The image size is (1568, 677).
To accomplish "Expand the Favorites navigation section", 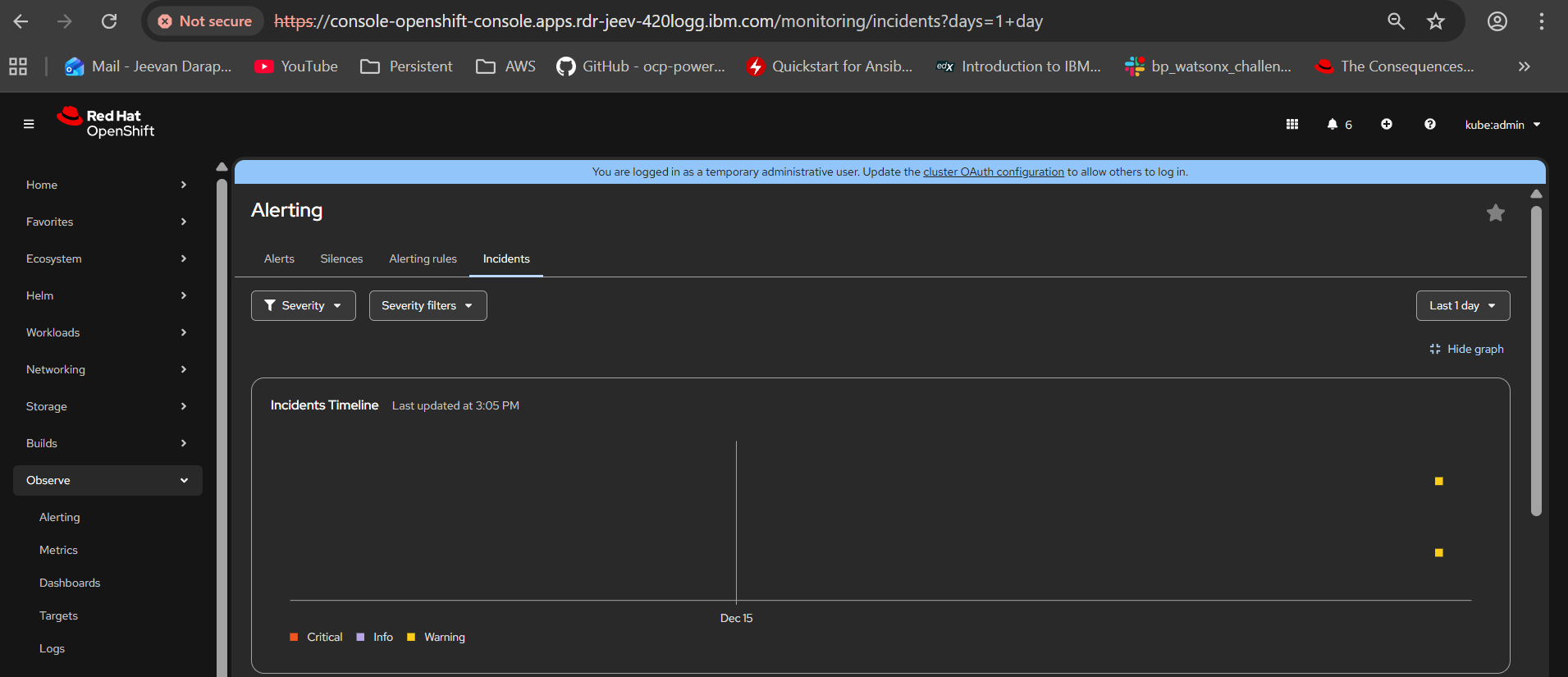I will (107, 222).
